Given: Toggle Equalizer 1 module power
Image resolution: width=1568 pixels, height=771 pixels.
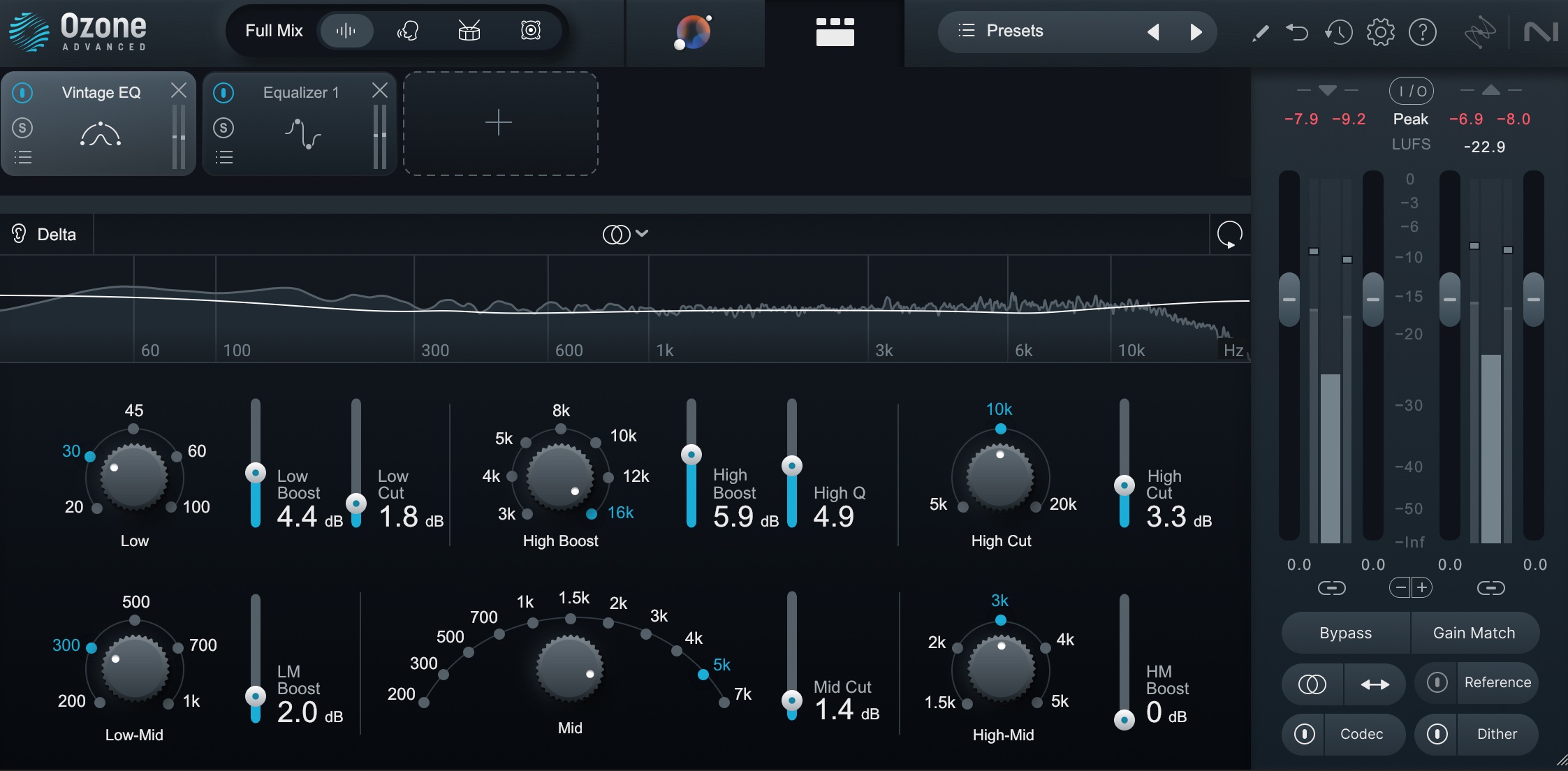Looking at the screenshot, I should pyautogui.click(x=224, y=92).
